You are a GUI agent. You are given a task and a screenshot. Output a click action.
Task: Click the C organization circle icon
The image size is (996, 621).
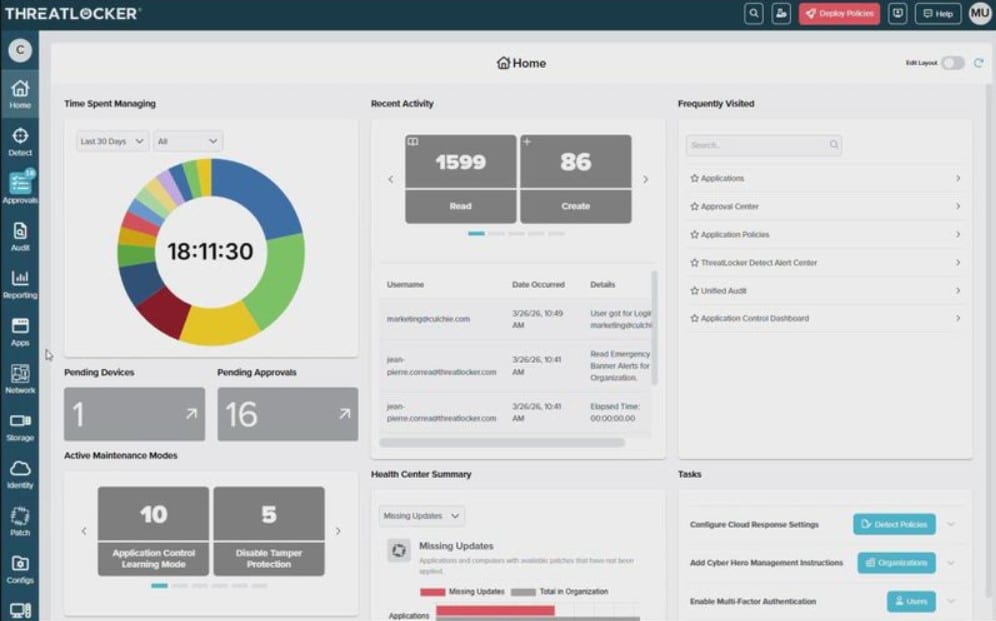tap(20, 50)
